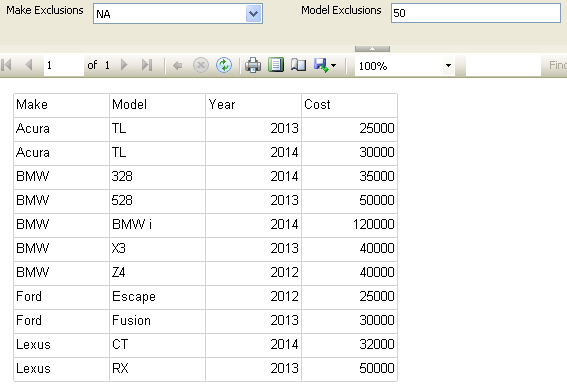Select the X3 model cell
The width and height of the screenshot is (567, 387).
[157, 249]
